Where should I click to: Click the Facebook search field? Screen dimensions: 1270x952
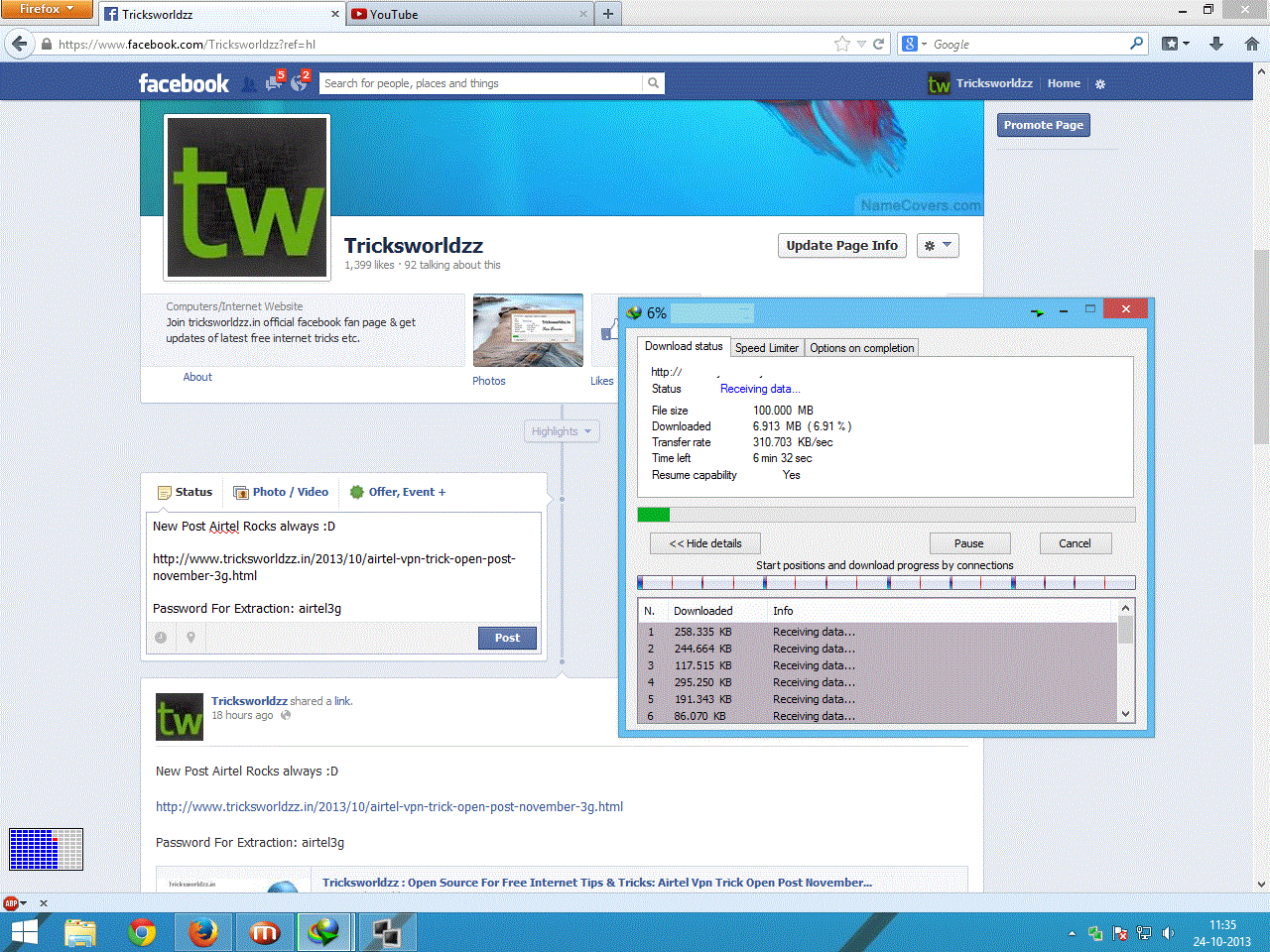[481, 83]
